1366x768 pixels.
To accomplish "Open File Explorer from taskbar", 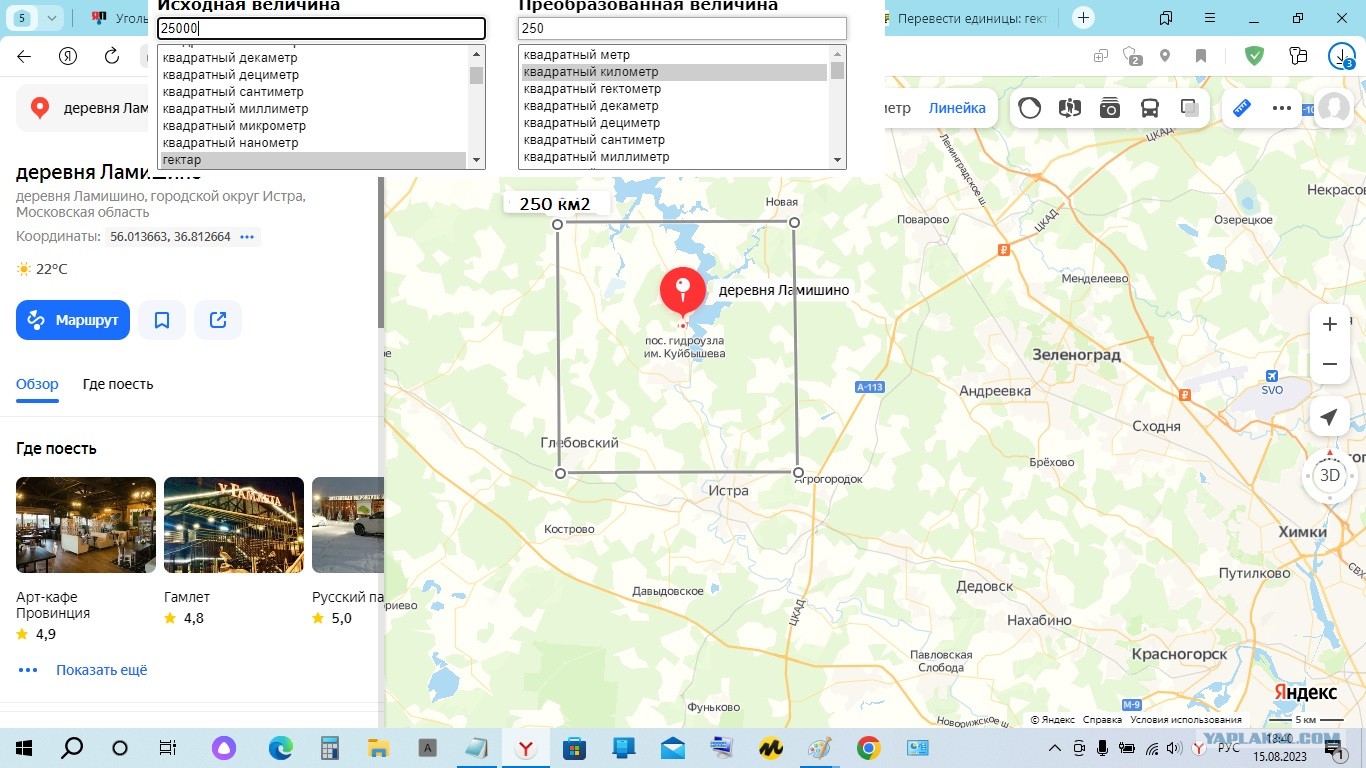I will pos(378,748).
